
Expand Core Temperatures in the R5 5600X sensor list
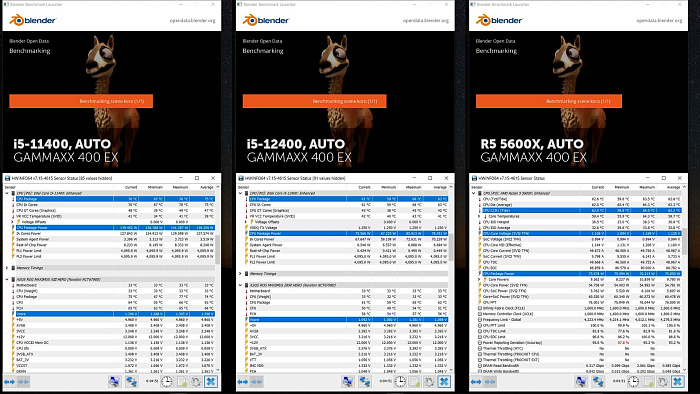pos(479,216)
